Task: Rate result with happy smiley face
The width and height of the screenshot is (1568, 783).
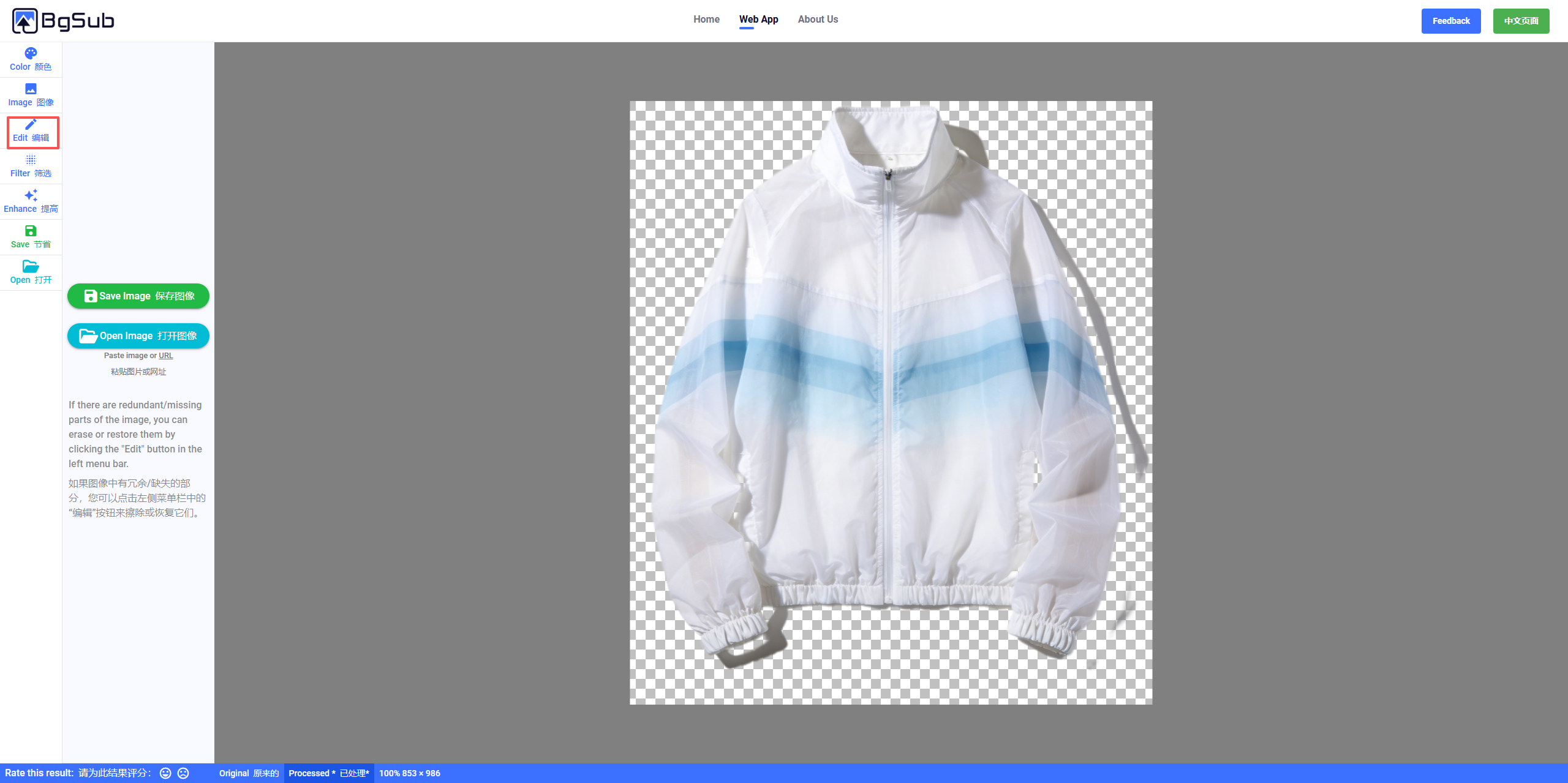Action: (x=165, y=773)
